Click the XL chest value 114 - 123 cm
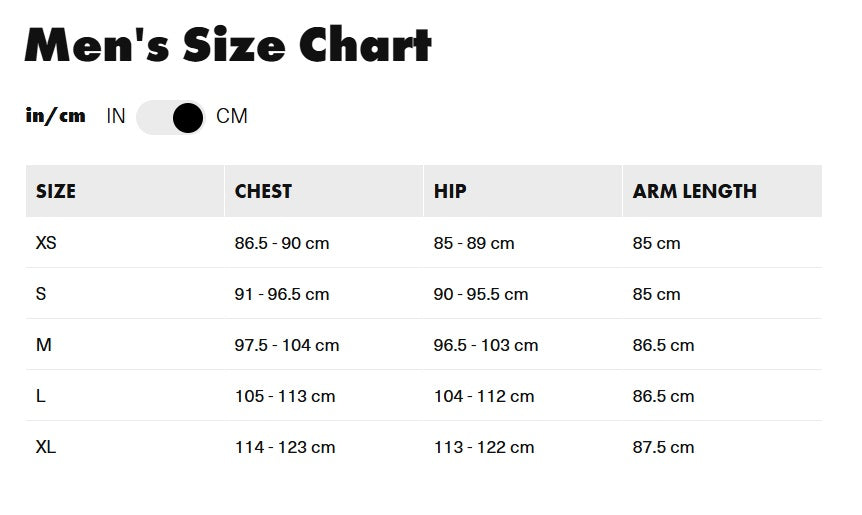Image resolution: width=862 pixels, height=515 pixels. coord(285,447)
